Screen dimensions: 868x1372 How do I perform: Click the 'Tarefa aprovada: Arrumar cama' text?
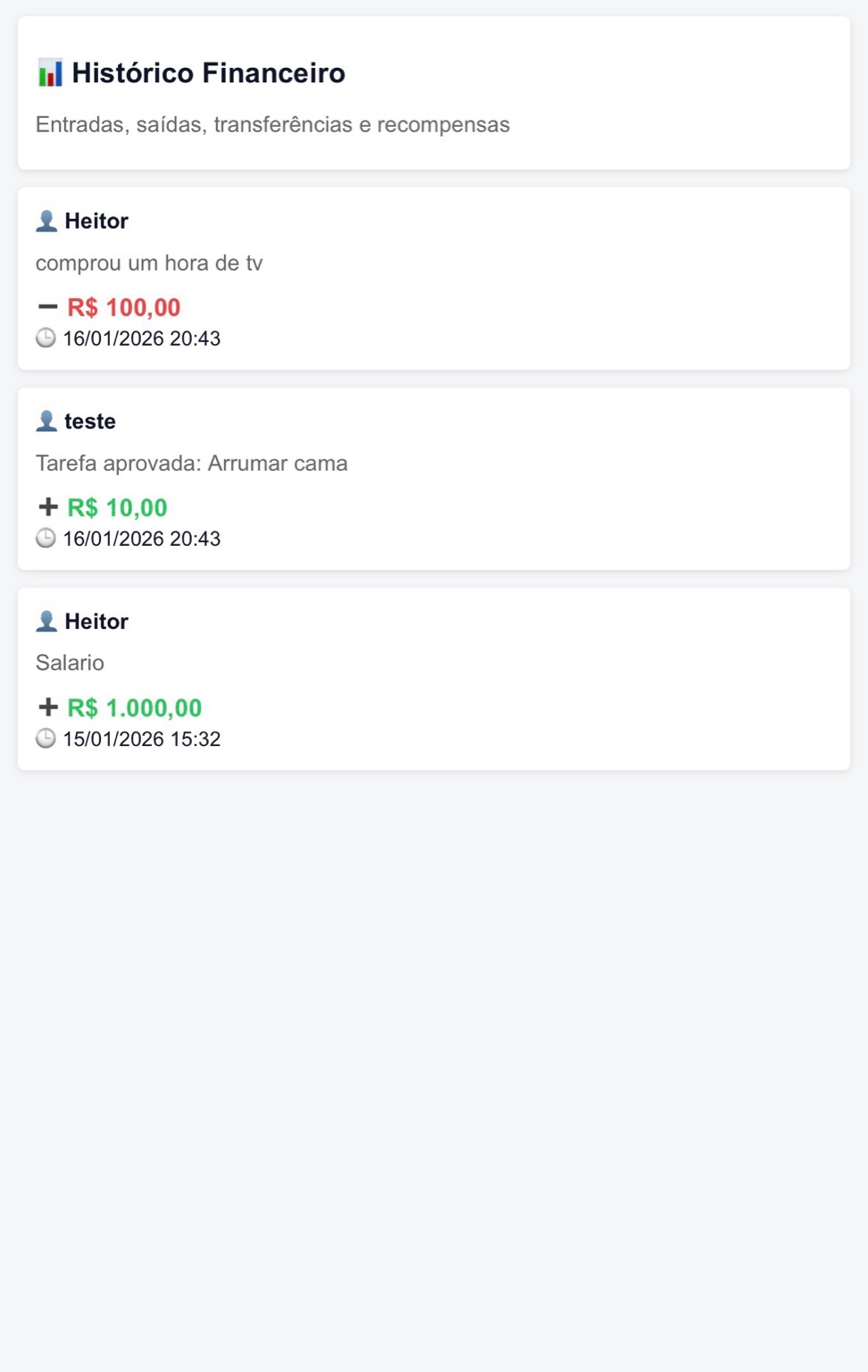point(191,464)
